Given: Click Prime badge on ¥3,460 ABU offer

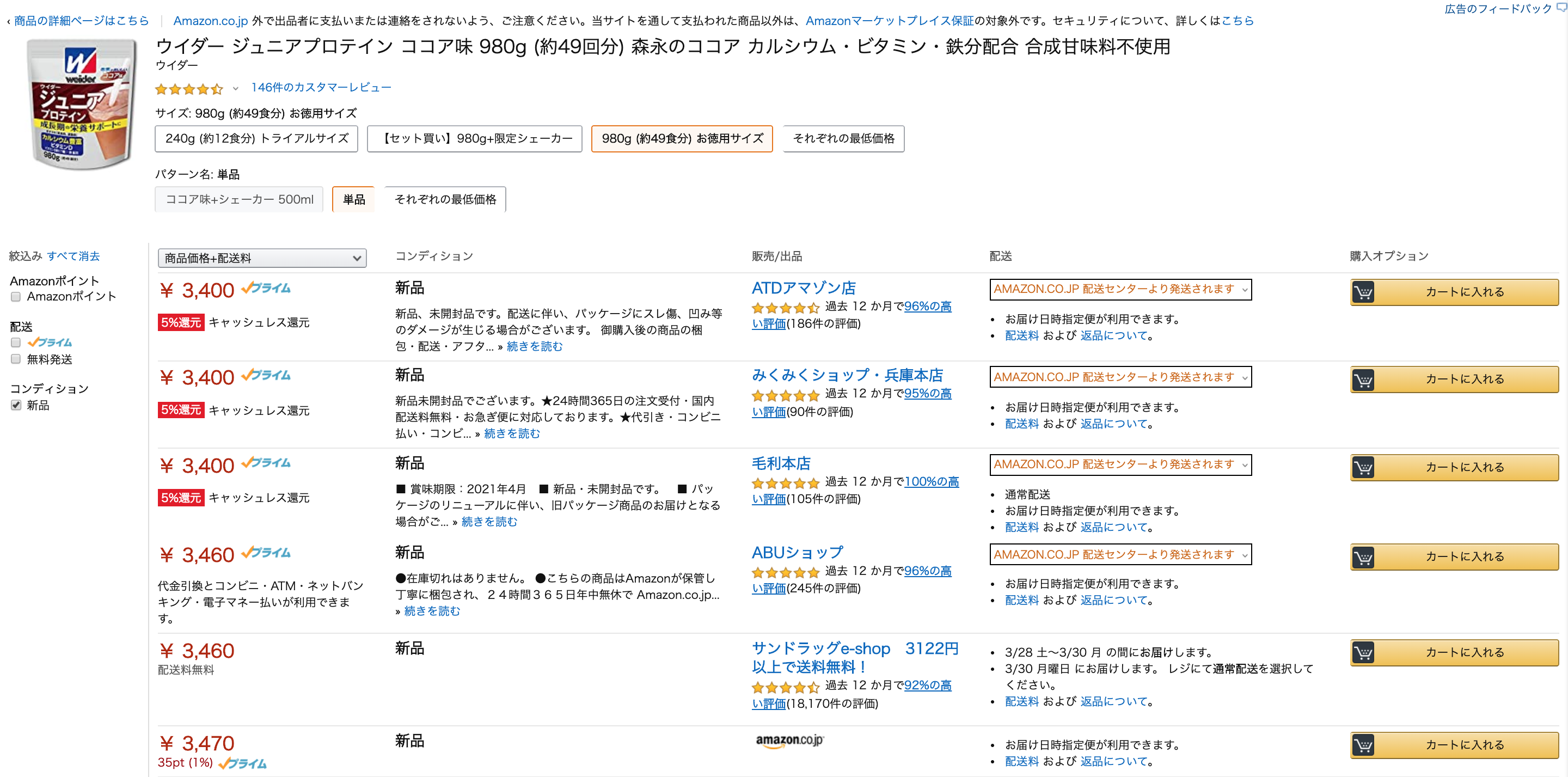Looking at the screenshot, I should click(265, 553).
